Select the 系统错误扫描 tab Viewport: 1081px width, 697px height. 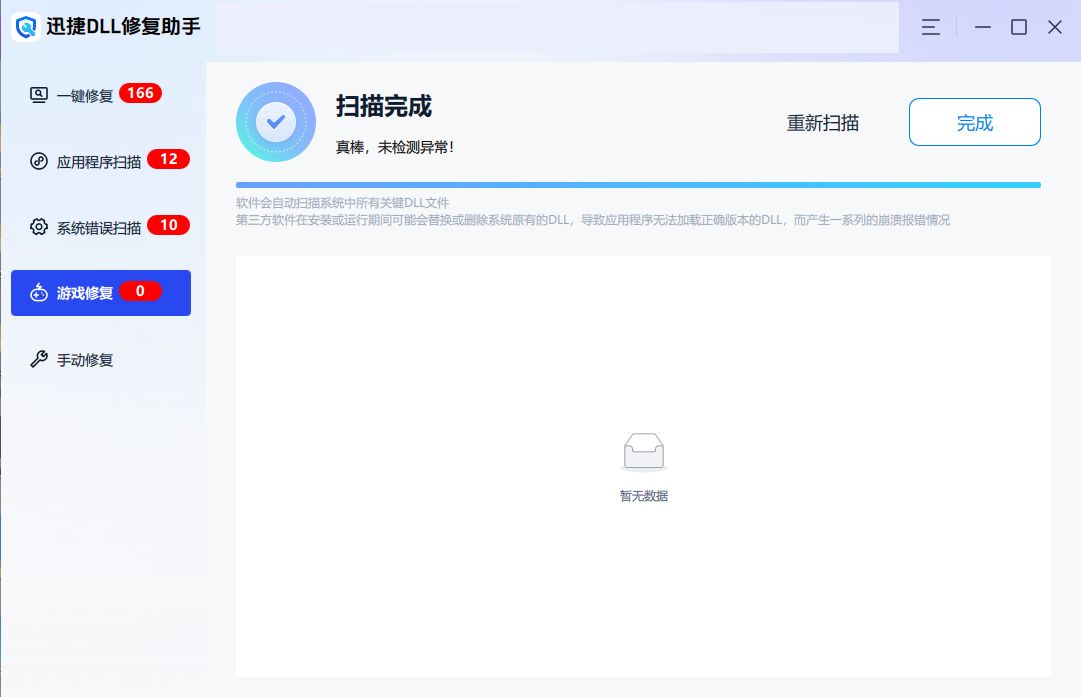pos(101,227)
